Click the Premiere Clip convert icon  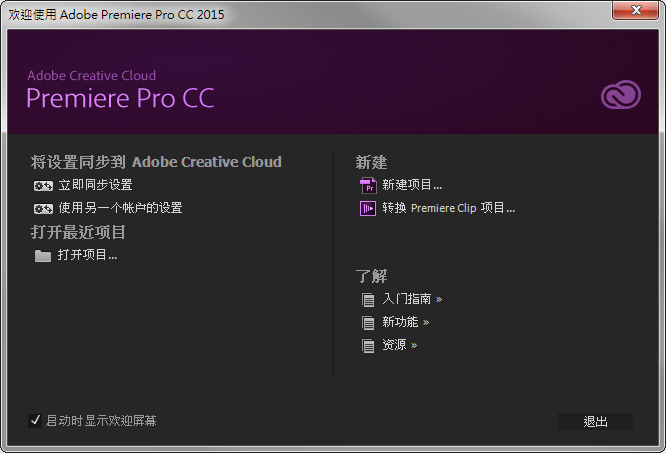click(368, 208)
